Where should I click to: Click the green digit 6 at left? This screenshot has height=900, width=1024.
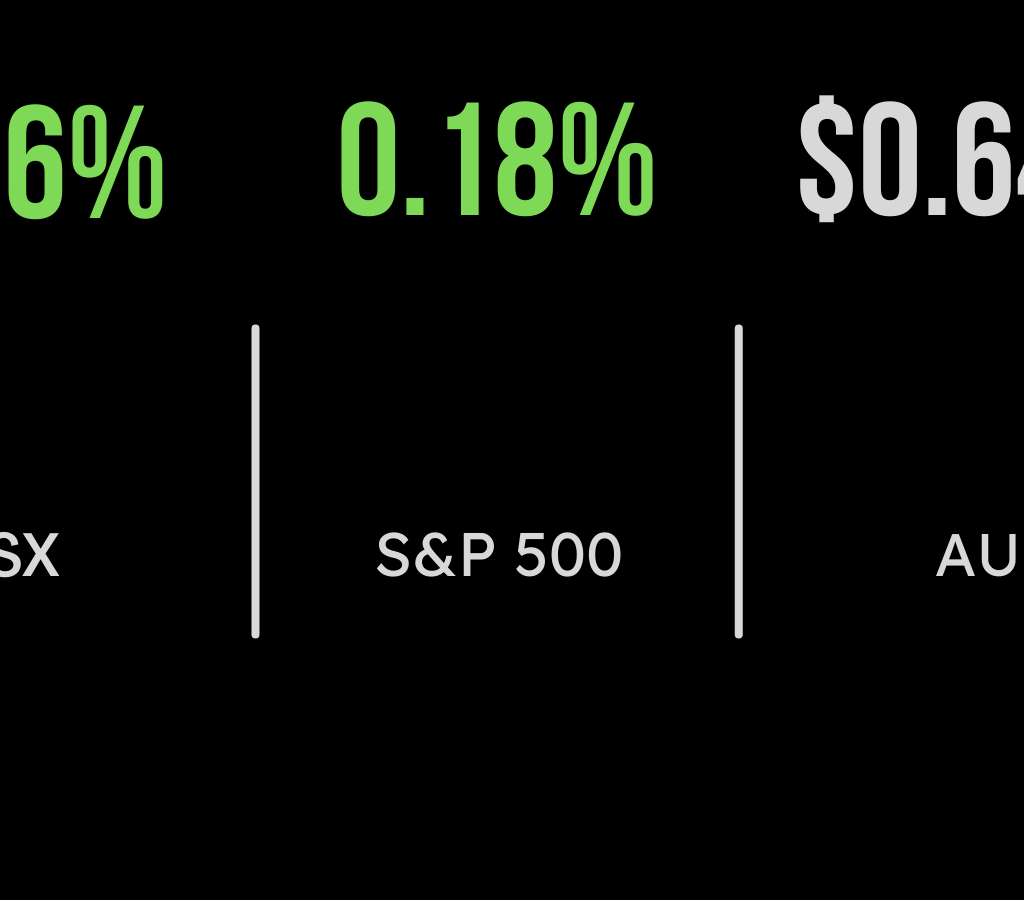pyautogui.click(x=30, y=162)
